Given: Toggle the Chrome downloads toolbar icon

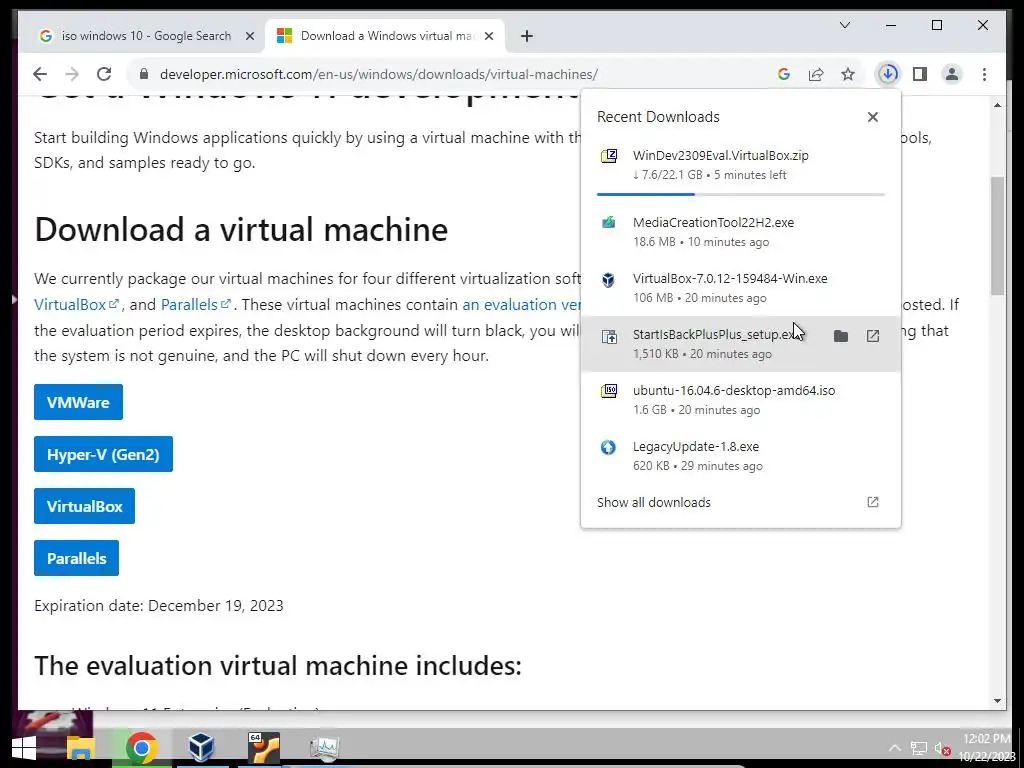Looking at the screenshot, I should point(888,74).
